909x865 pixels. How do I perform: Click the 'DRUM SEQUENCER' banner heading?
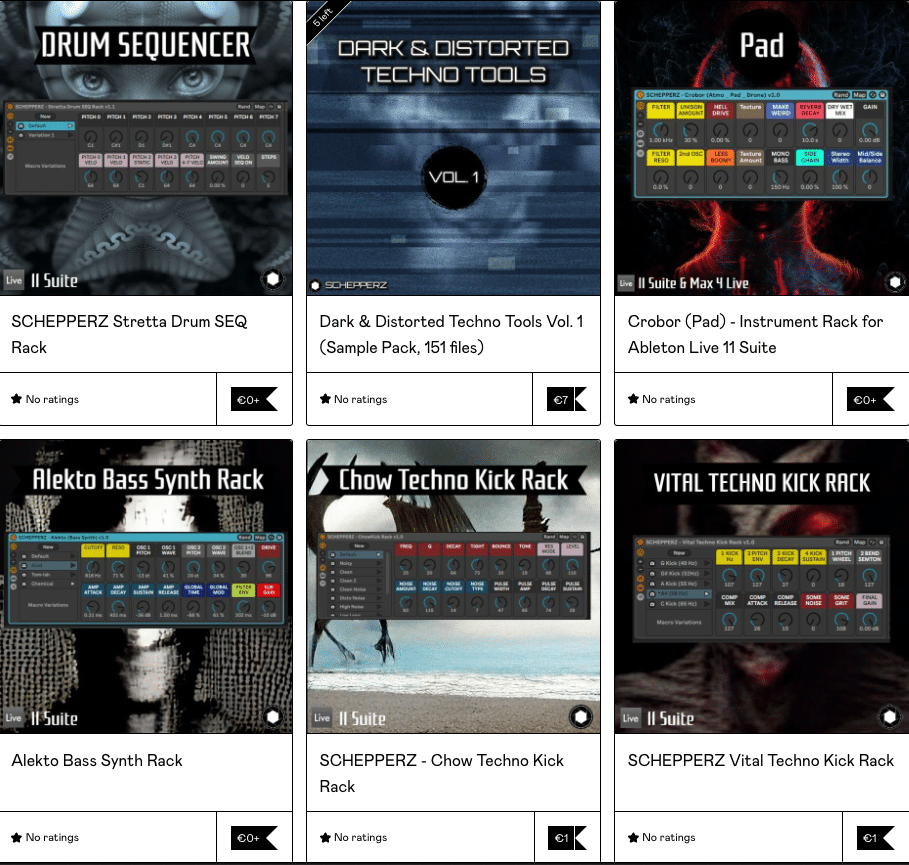[146, 45]
